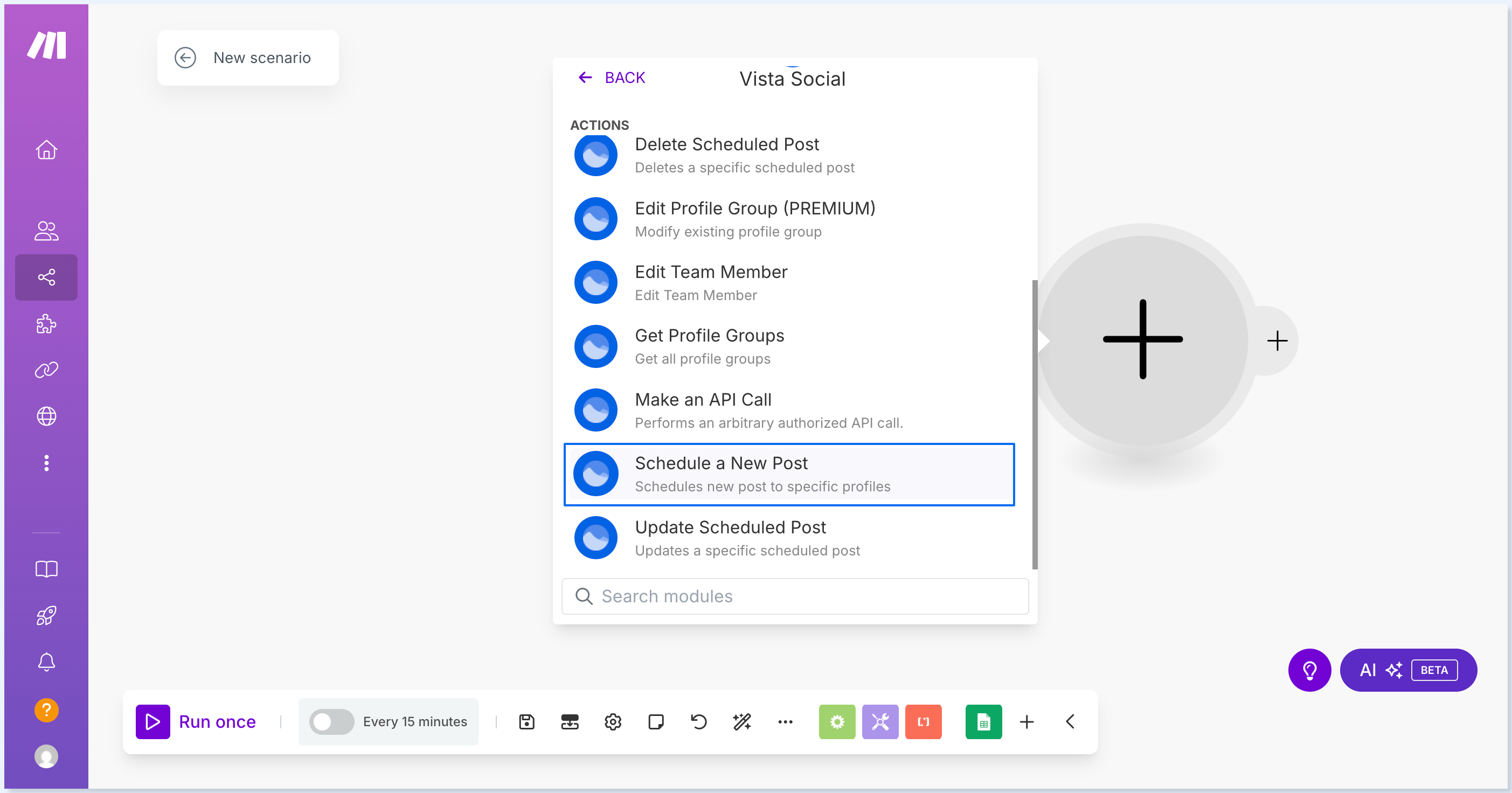Open Connections chain-link icon in the sidebar
The width and height of the screenshot is (1512, 793).
(x=46, y=370)
